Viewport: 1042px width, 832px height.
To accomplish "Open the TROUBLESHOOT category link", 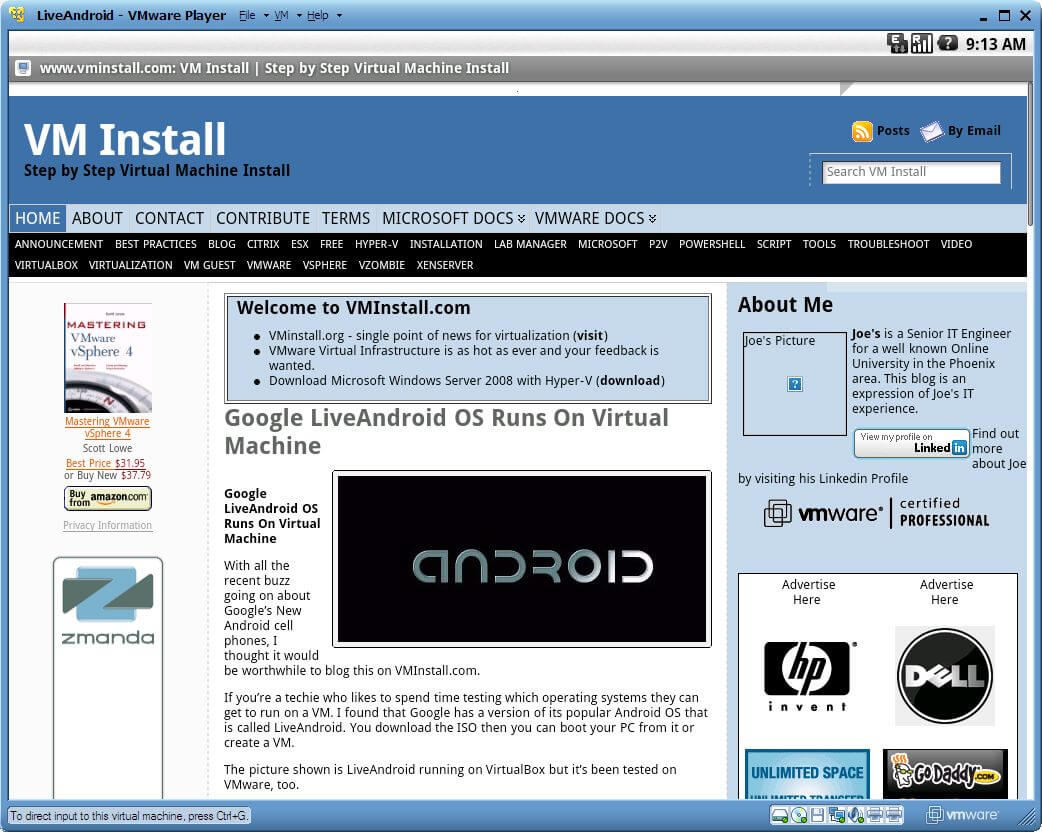I will click(x=888, y=245).
